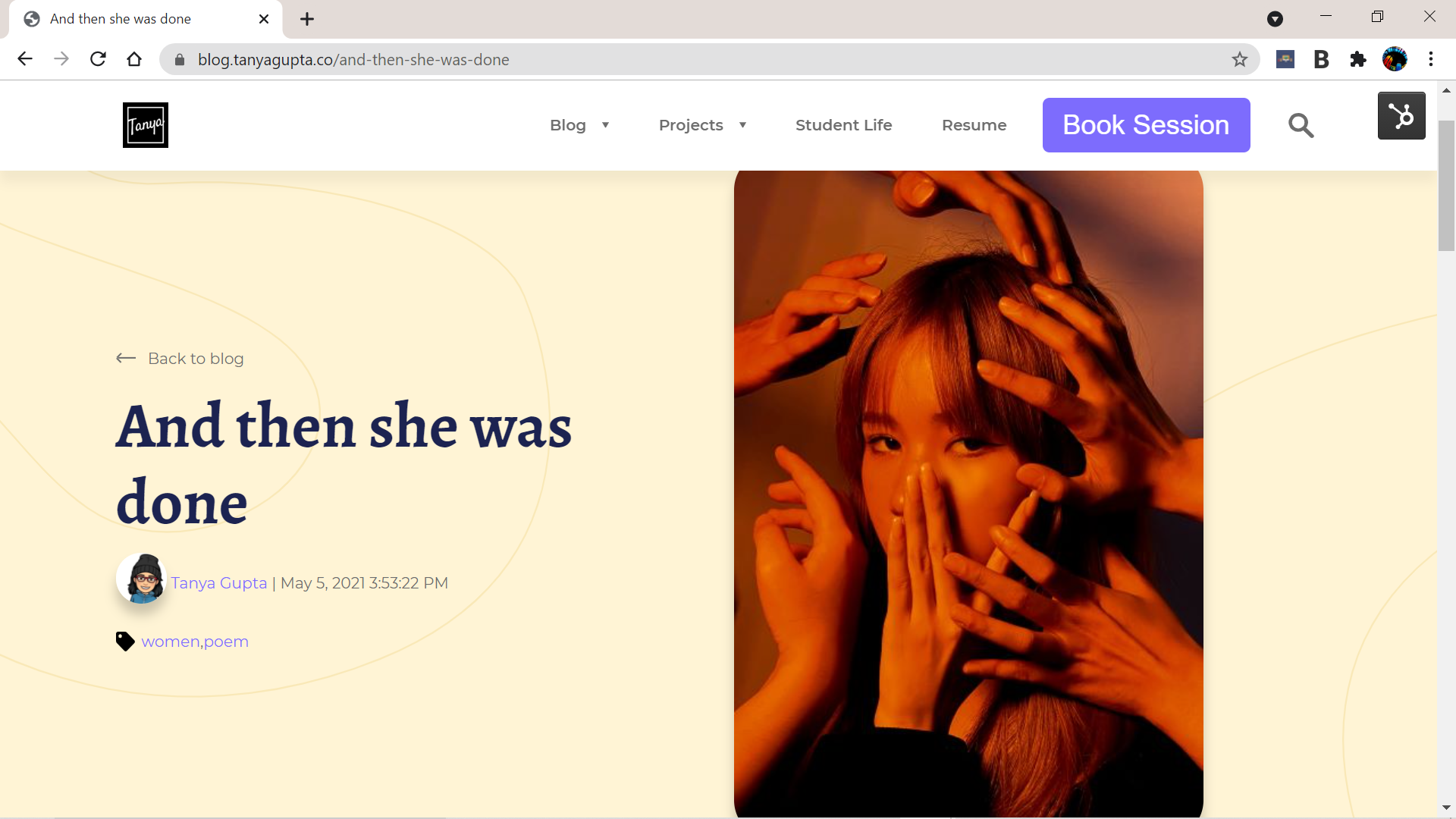Screen dimensions: 1456x819
Task: Click the vertical scrollbar thumb
Action: [1446, 185]
